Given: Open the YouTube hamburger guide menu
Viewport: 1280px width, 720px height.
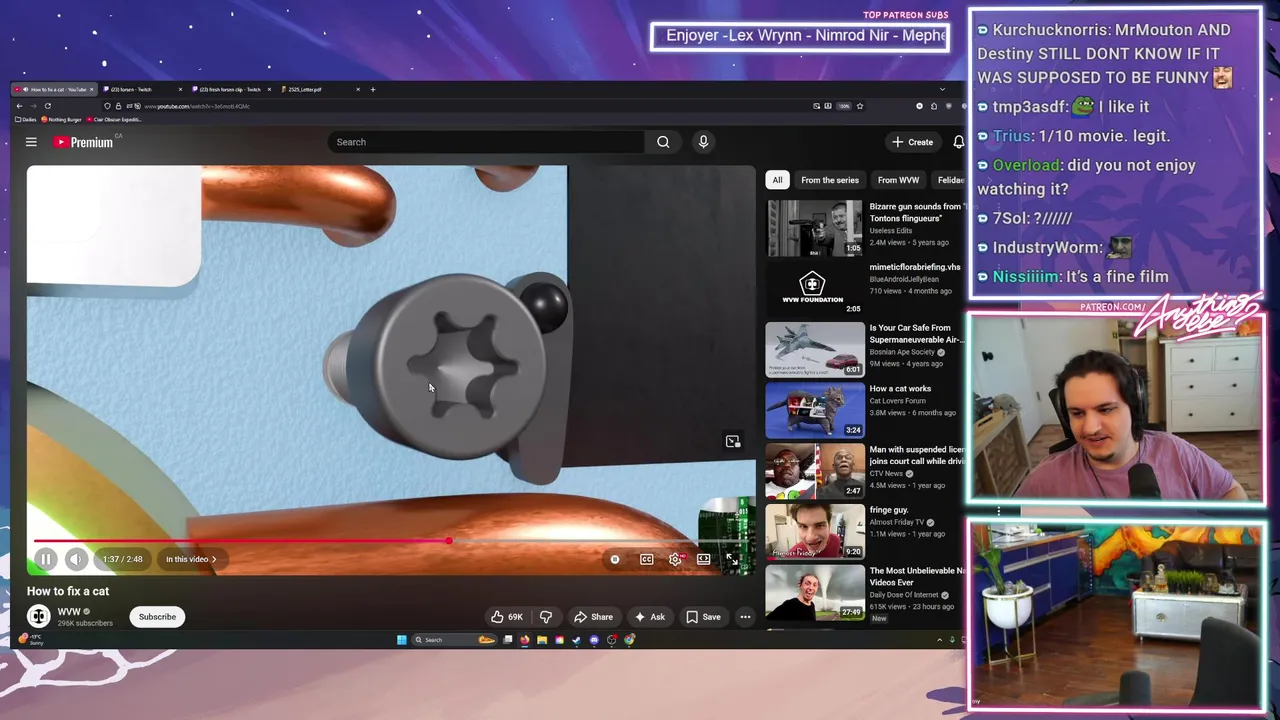Looking at the screenshot, I should click(x=31, y=142).
